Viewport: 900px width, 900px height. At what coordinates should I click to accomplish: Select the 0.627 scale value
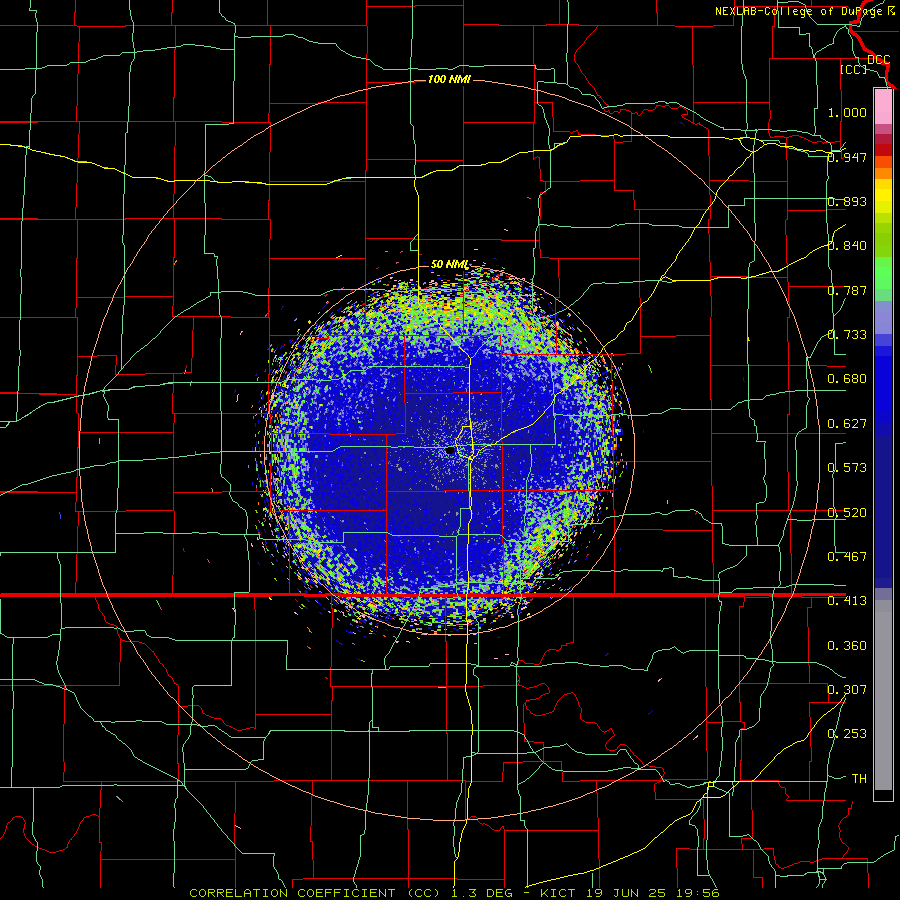click(847, 424)
